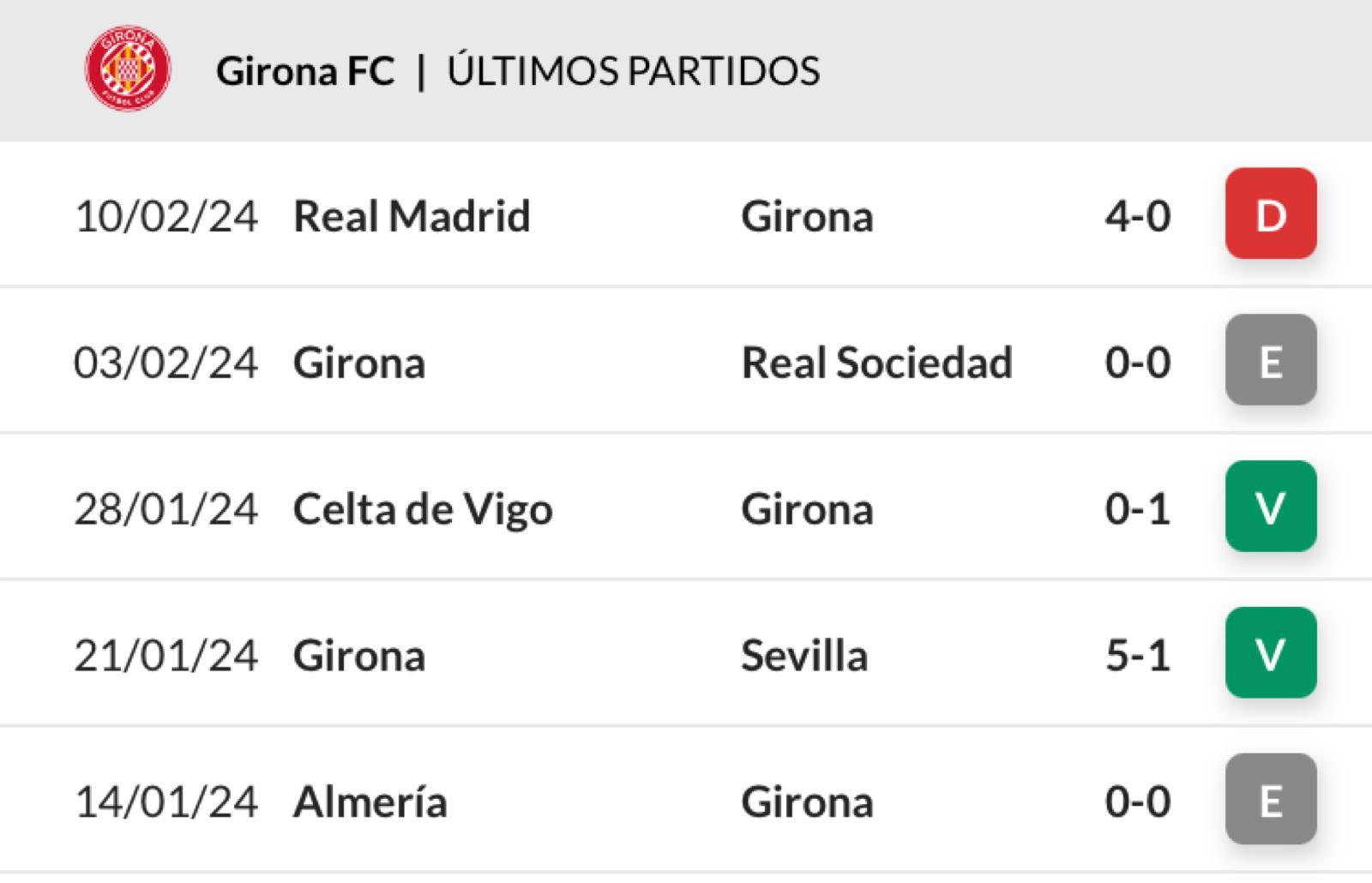
Task: Click the green V badge for Sevilla match
Action: pos(1271,653)
